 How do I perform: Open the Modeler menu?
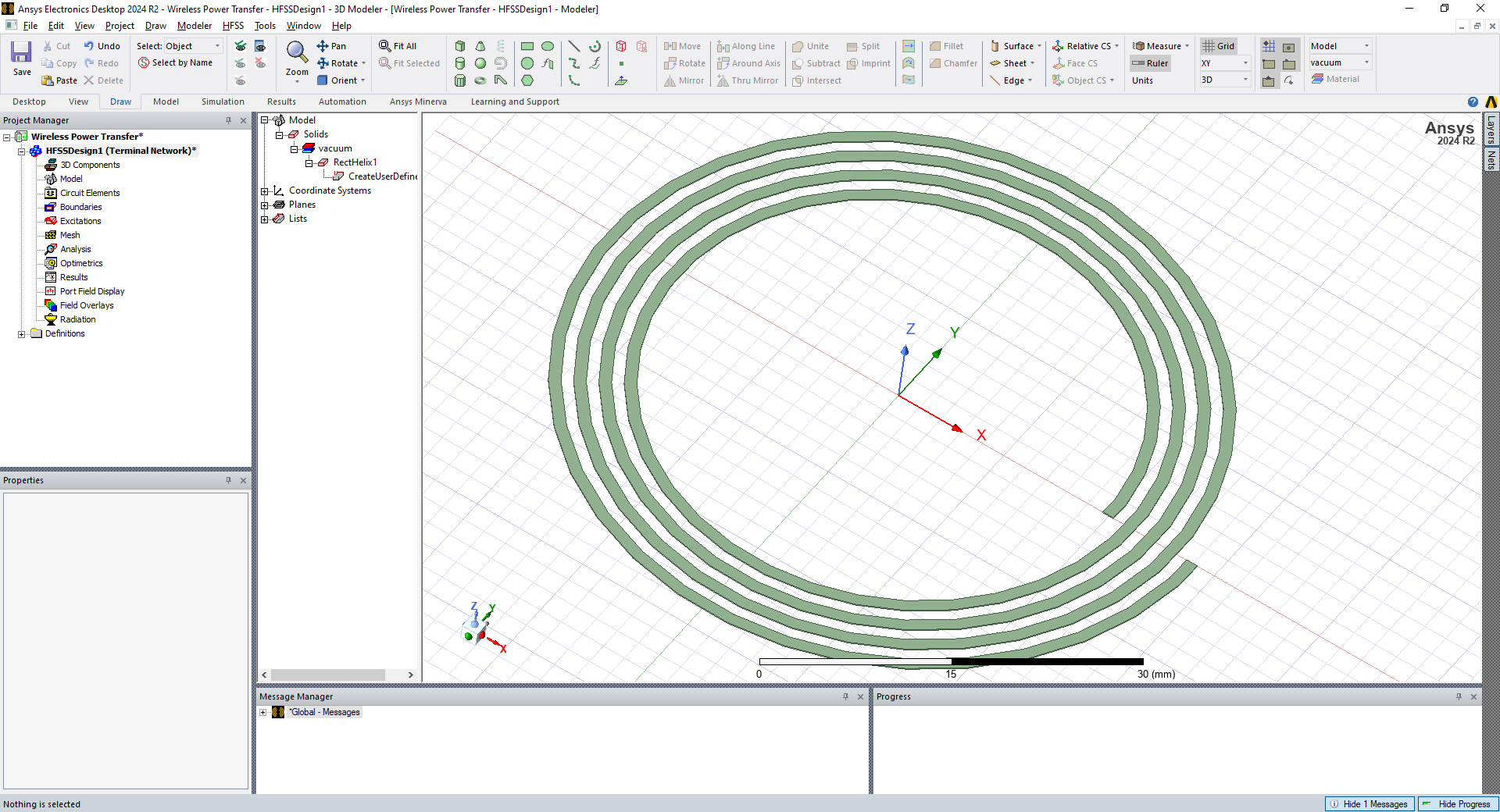tap(194, 26)
